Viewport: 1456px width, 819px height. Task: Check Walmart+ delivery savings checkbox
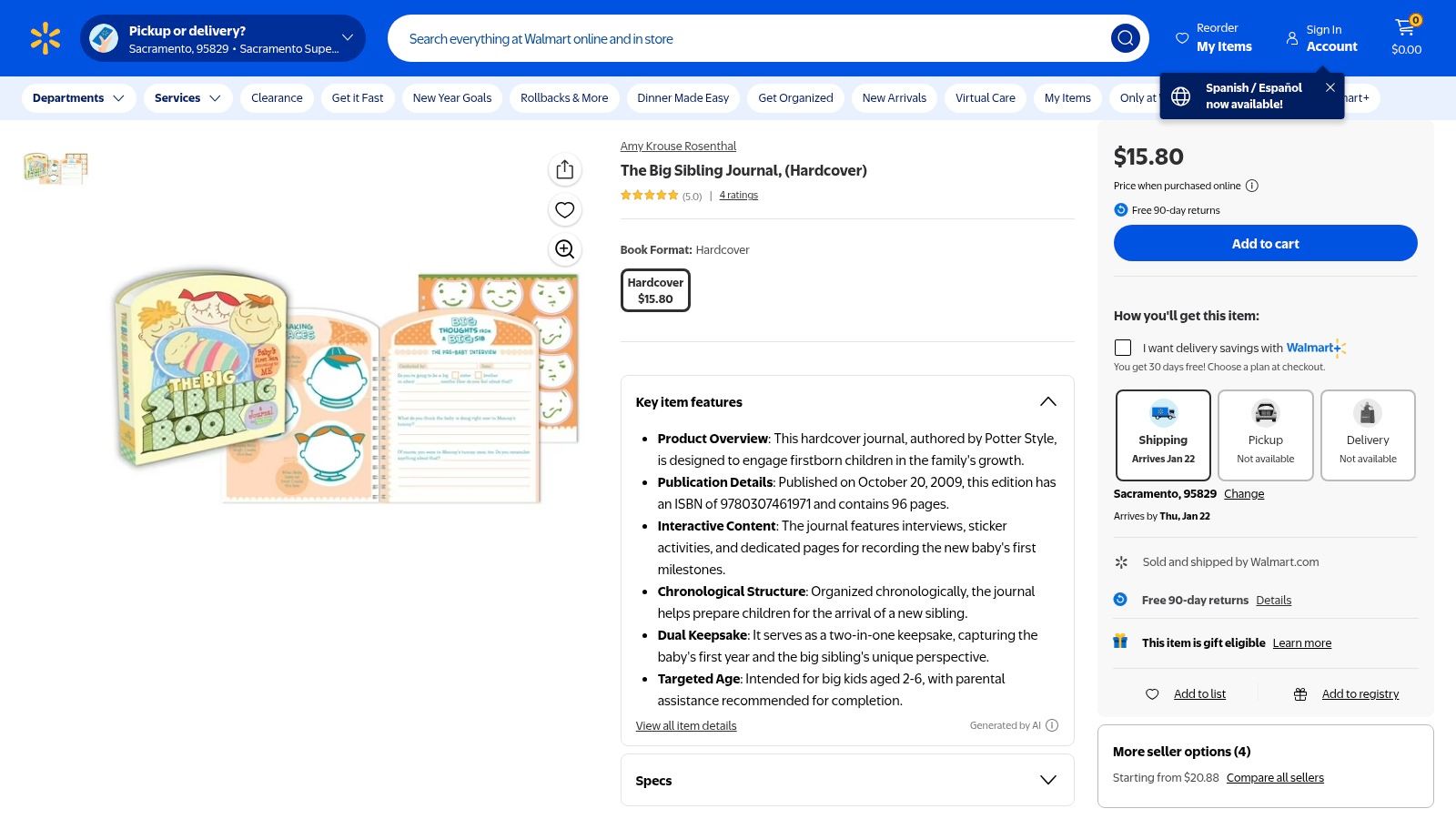point(1123,348)
